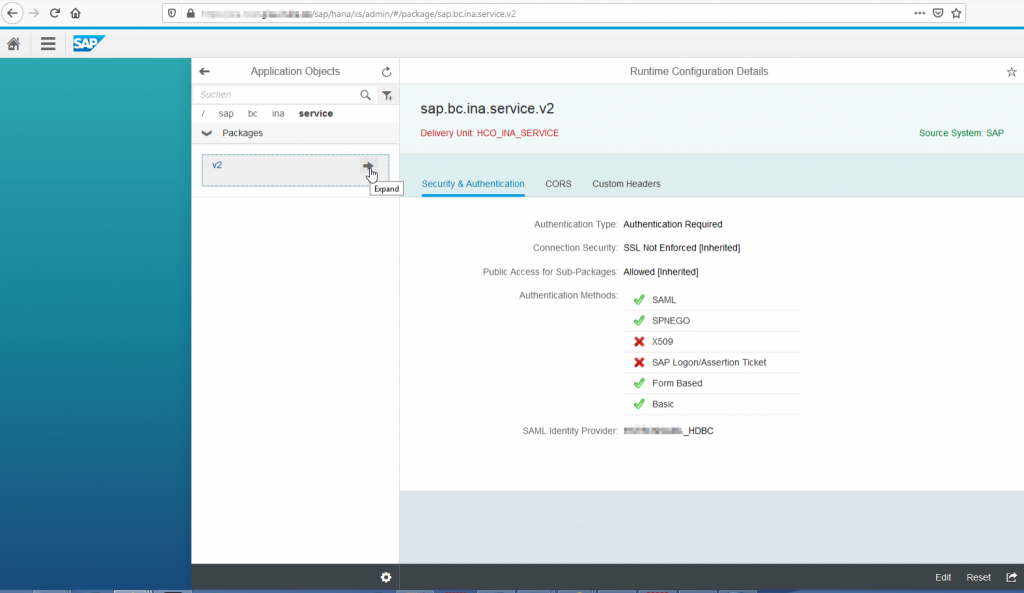Click Basic green check mark
This screenshot has height=593, width=1024.
coord(639,404)
